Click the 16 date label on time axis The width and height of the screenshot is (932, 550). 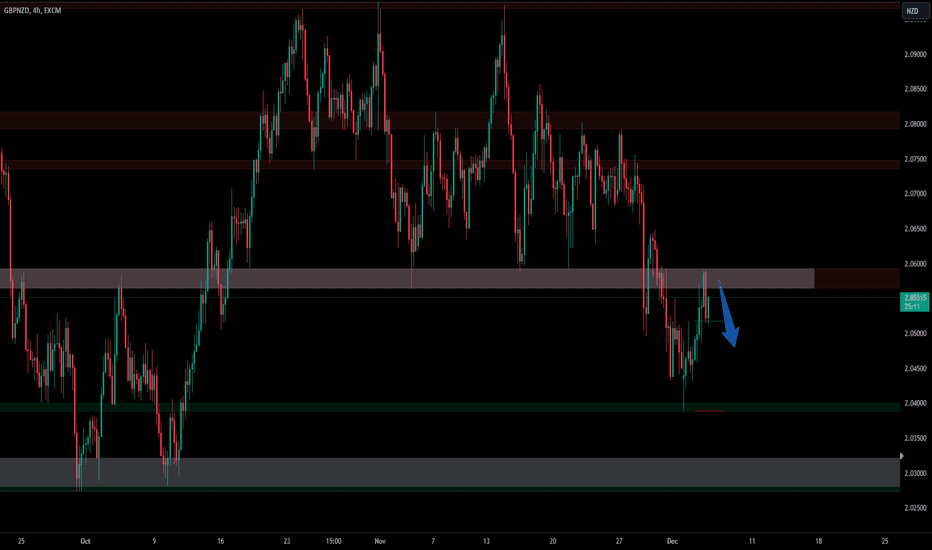tap(221, 541)
